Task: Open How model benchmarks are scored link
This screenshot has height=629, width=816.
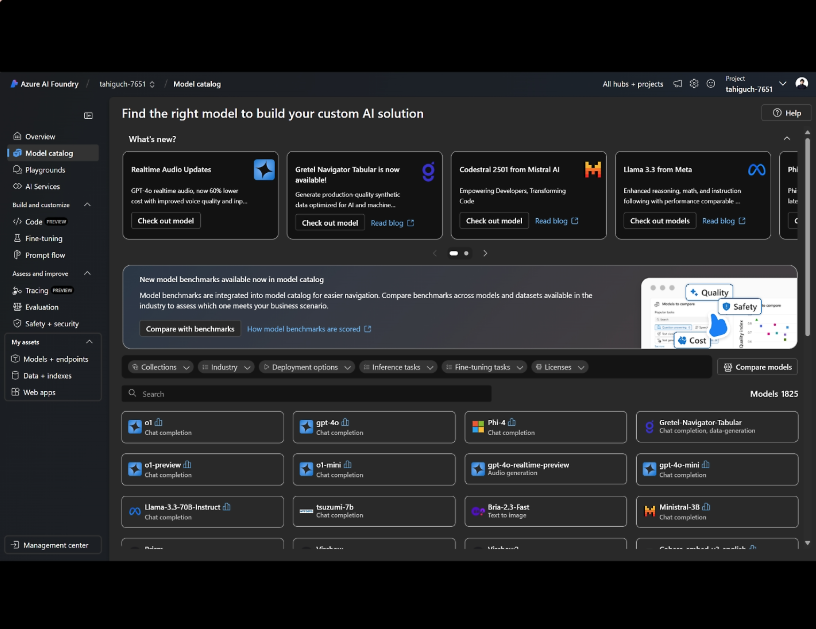Action: tap(309, 329)
